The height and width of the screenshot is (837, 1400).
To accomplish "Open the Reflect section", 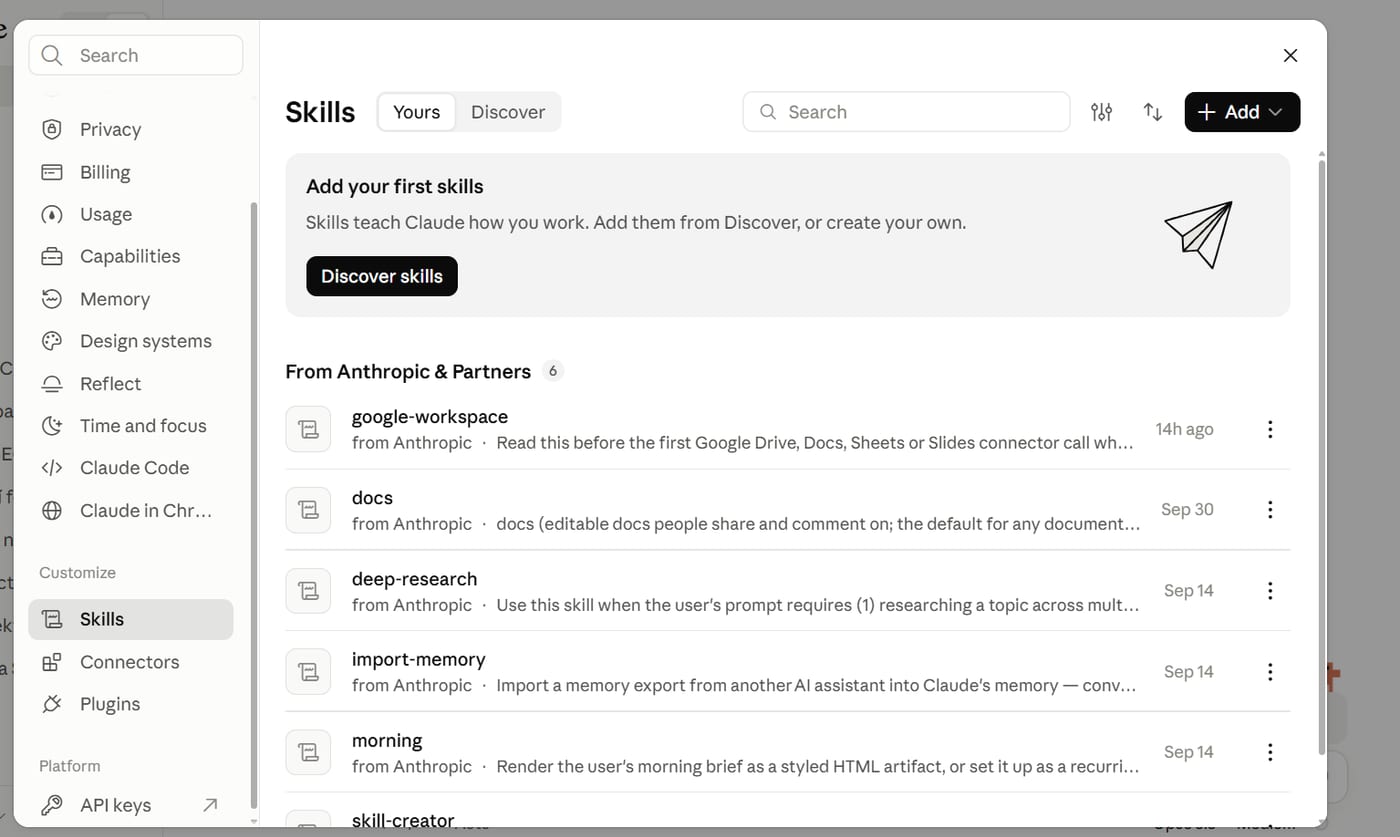I will (x=131, y=384).
